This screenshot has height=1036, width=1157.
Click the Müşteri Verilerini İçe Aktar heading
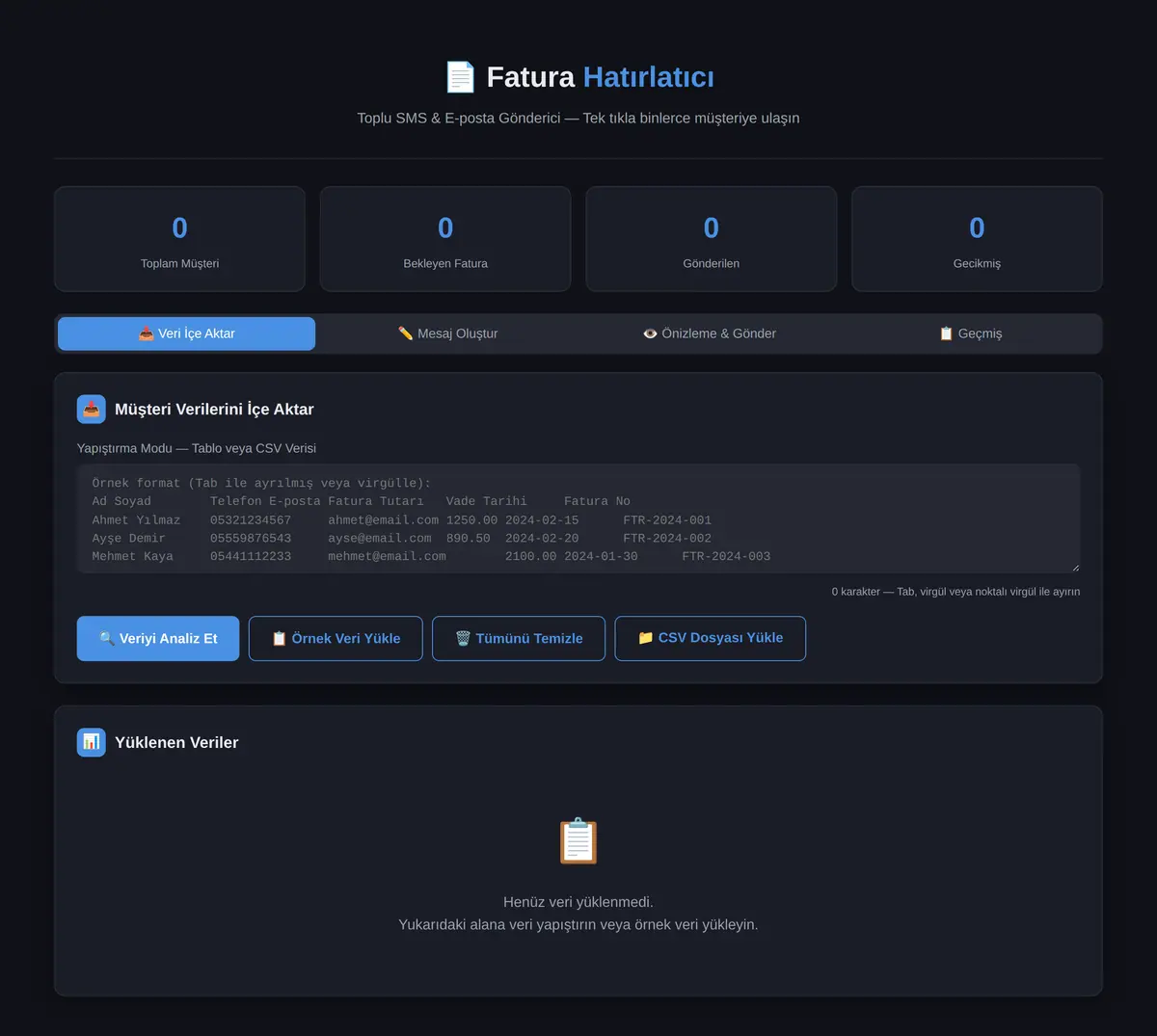(x=214, y=410)
